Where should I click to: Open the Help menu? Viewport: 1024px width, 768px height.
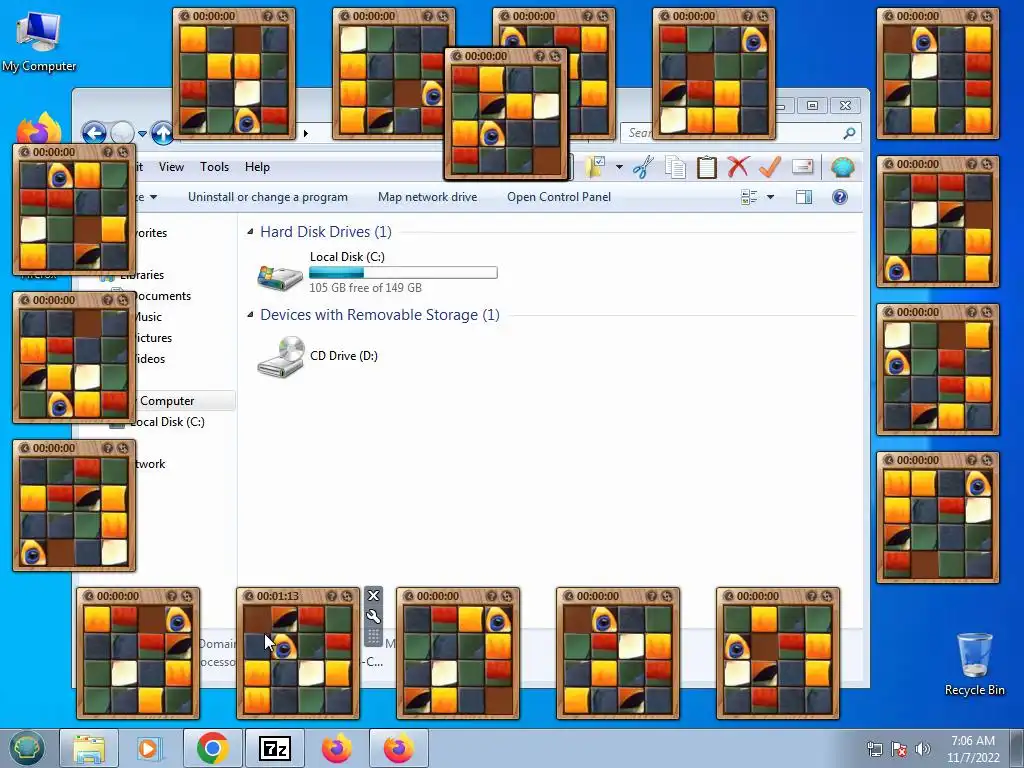[257, 167]
